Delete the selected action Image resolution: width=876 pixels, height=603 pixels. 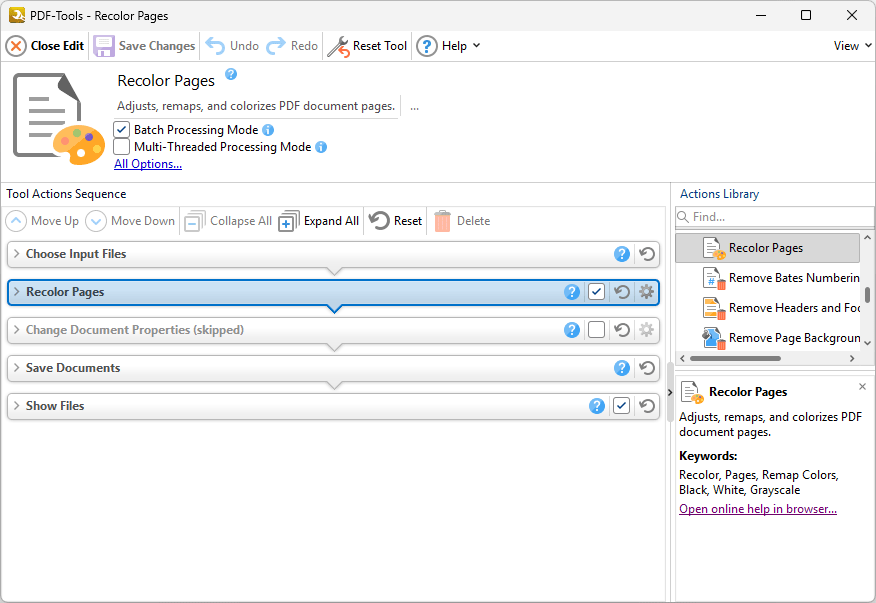pos(462,221)
